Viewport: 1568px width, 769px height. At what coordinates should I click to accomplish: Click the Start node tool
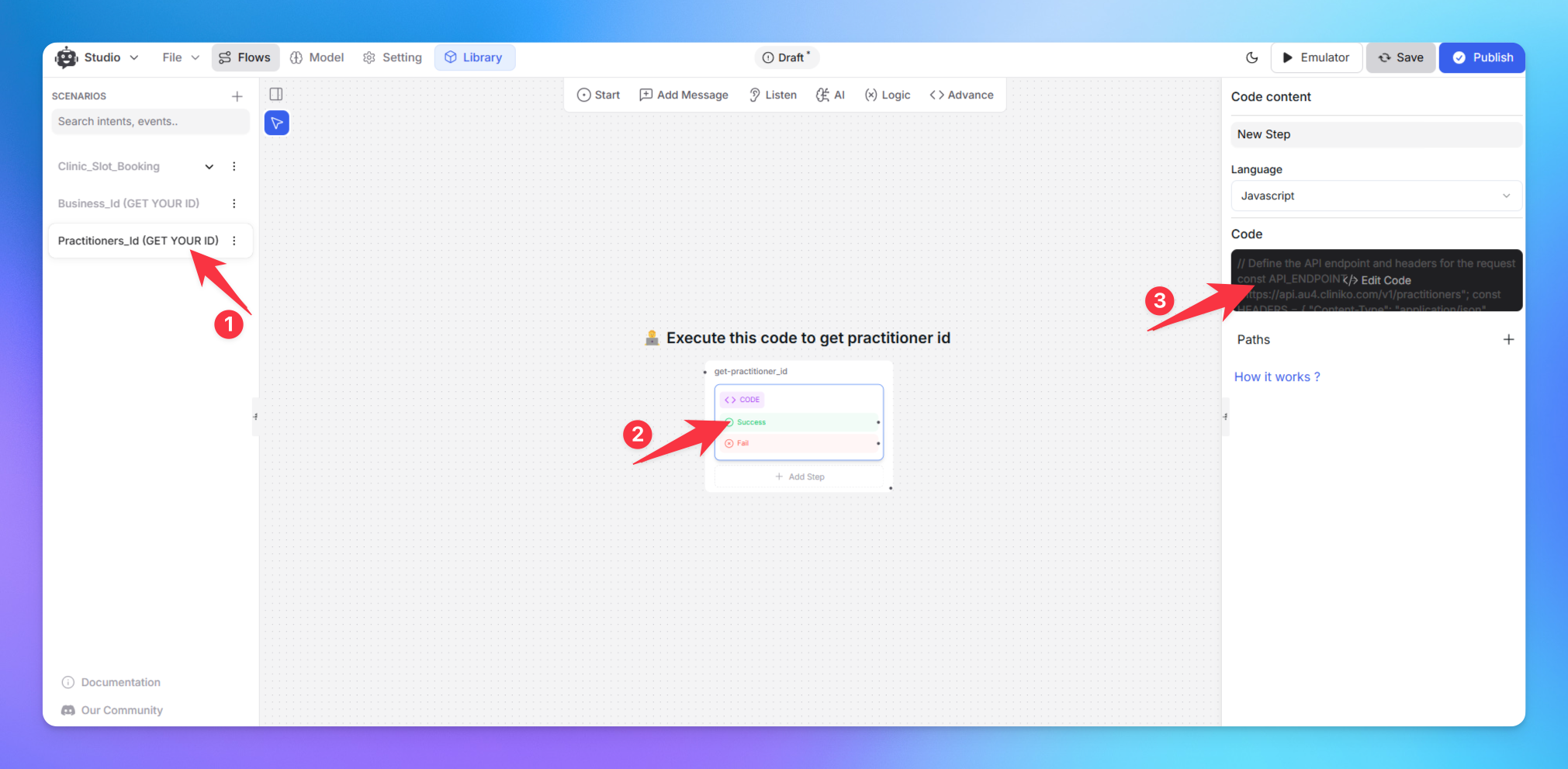click(x=598, y=95)
